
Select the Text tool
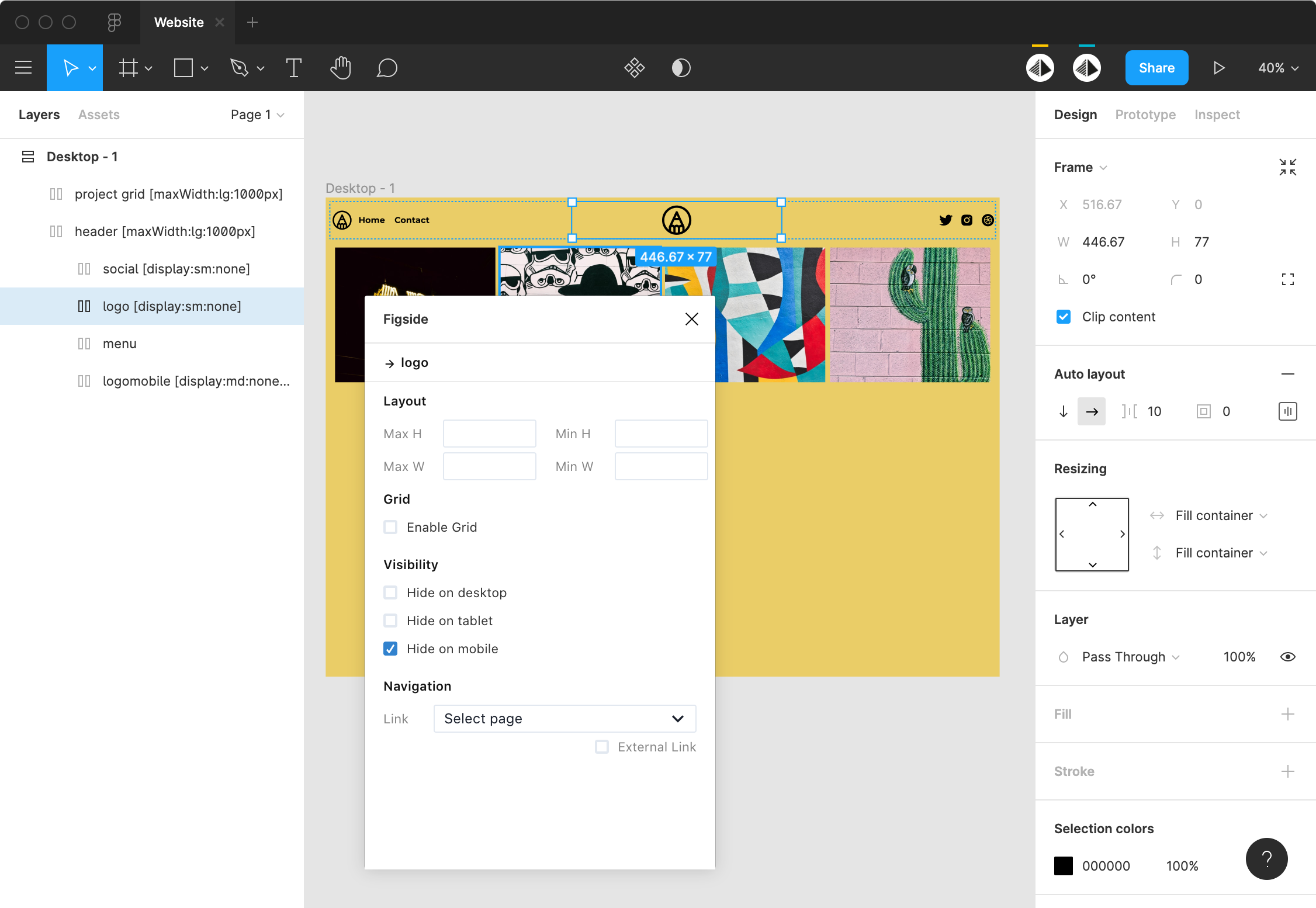[294, 68]
